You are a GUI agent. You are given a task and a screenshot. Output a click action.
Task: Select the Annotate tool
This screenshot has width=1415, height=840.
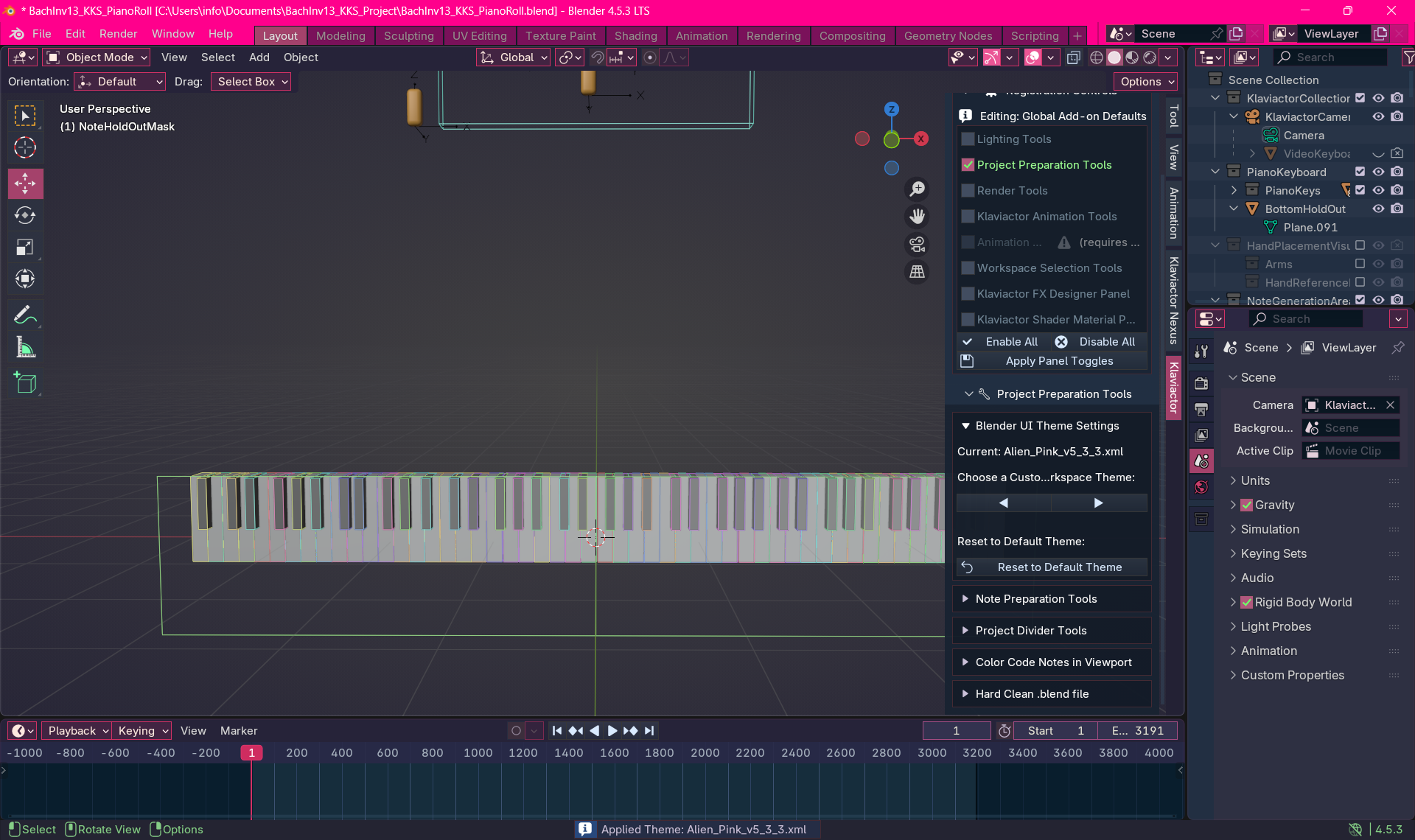click(25, 315)
